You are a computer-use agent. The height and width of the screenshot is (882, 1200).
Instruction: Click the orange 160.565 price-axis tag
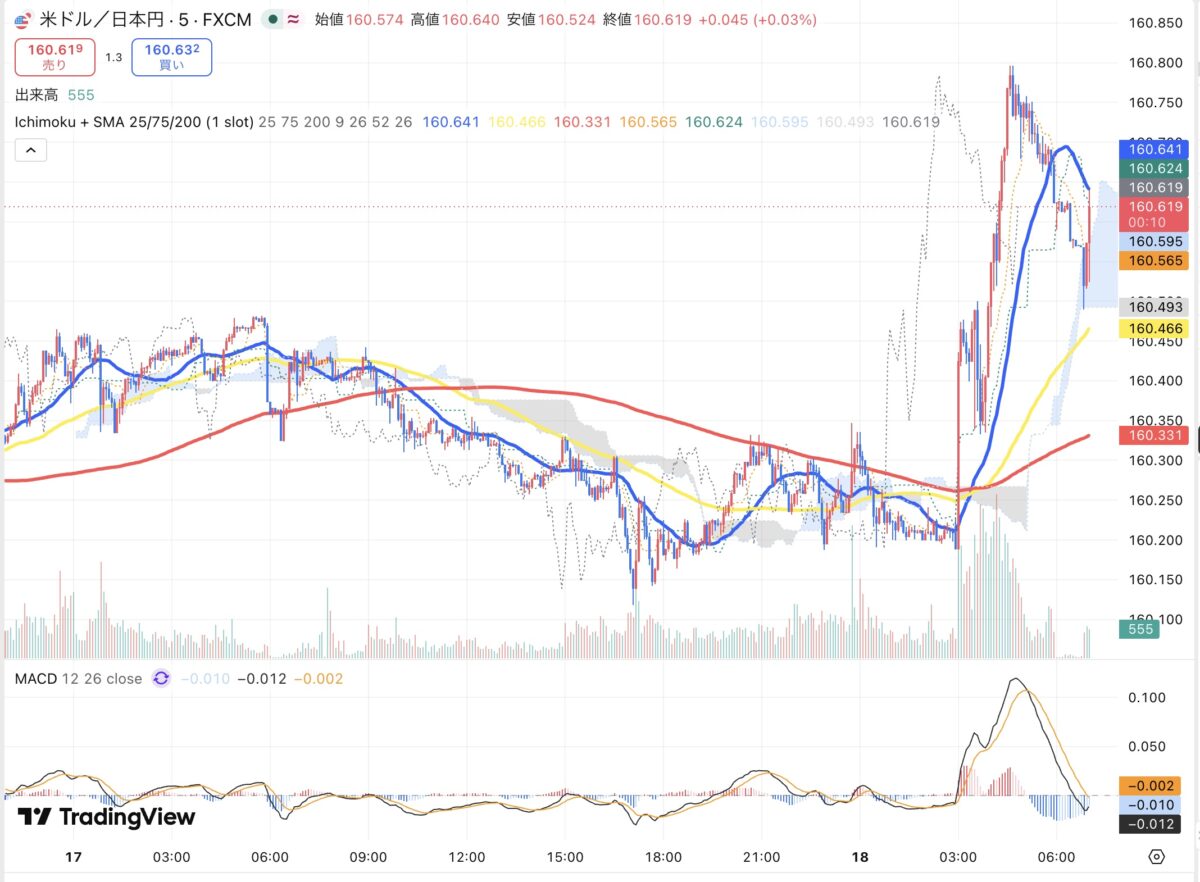tap(1156, 260)
